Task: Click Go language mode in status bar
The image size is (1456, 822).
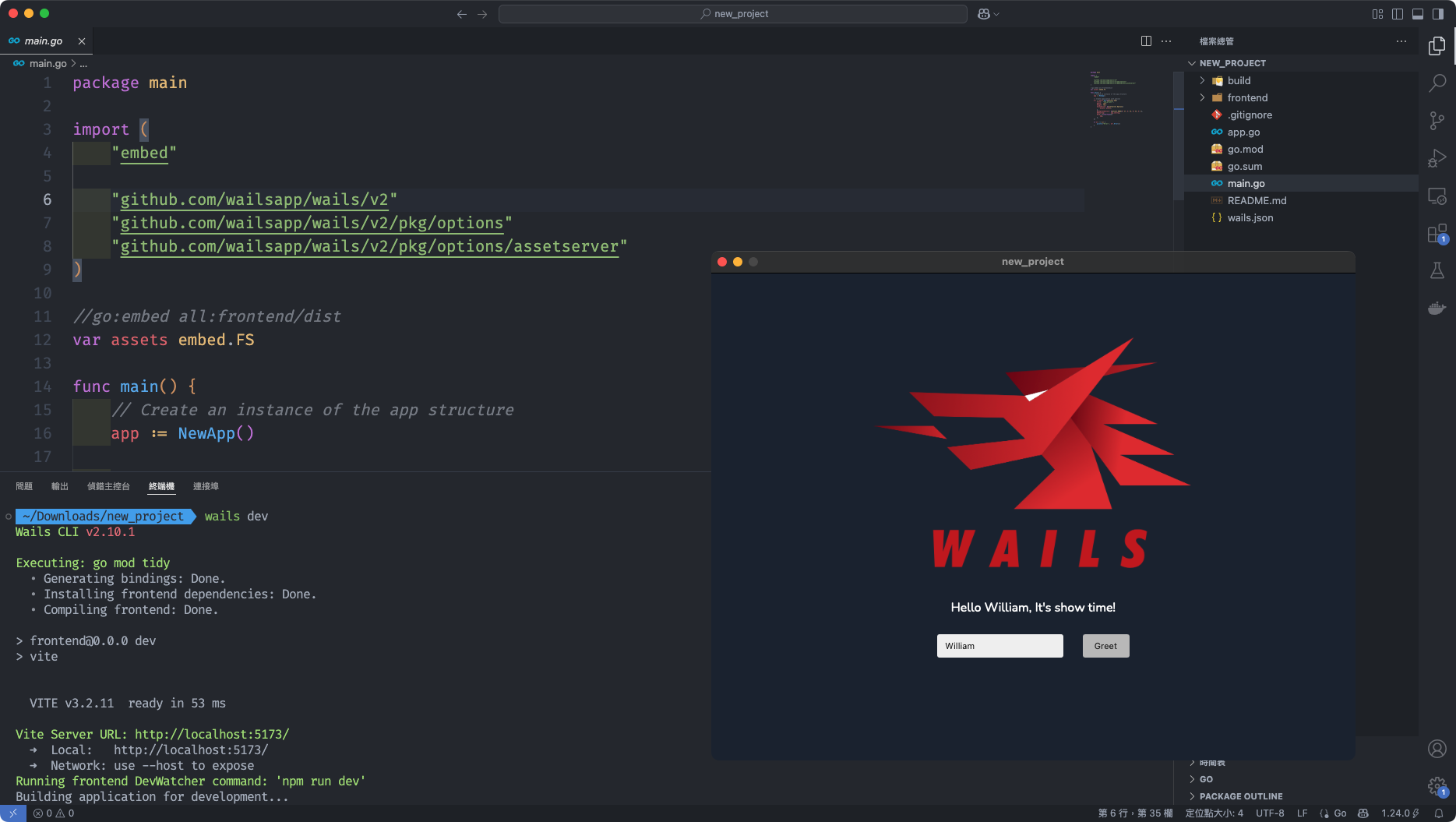Action: click(1340, 813)
